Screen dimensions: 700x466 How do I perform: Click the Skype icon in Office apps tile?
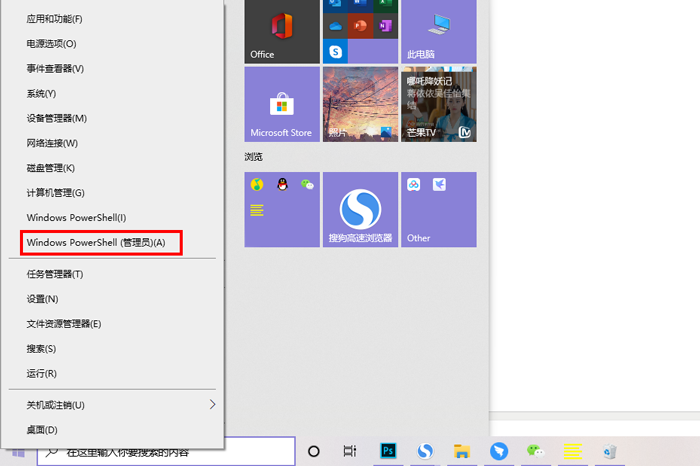(x=335, y=51)
